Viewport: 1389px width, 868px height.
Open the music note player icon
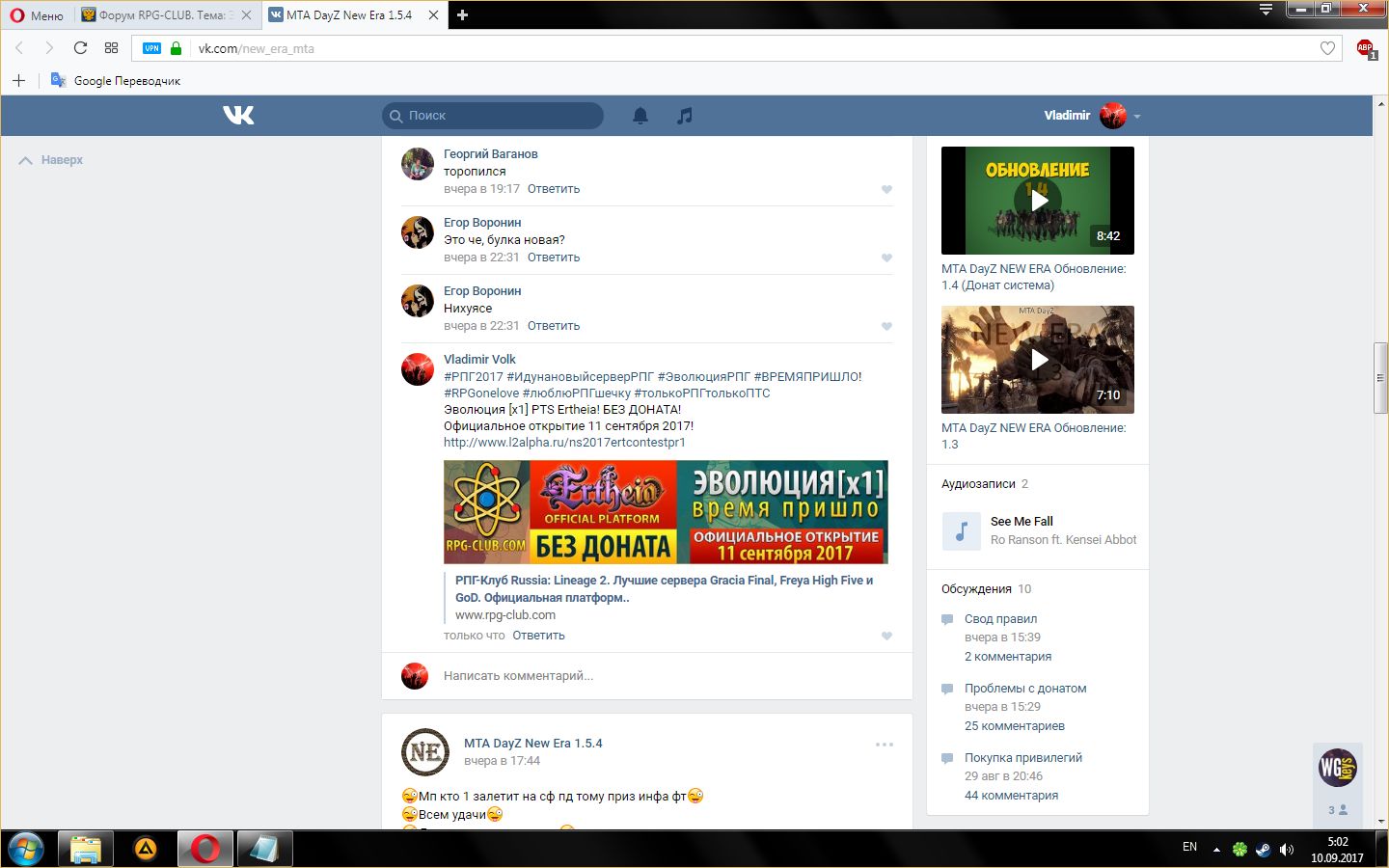pyautogui.click(x=684, y=116)
